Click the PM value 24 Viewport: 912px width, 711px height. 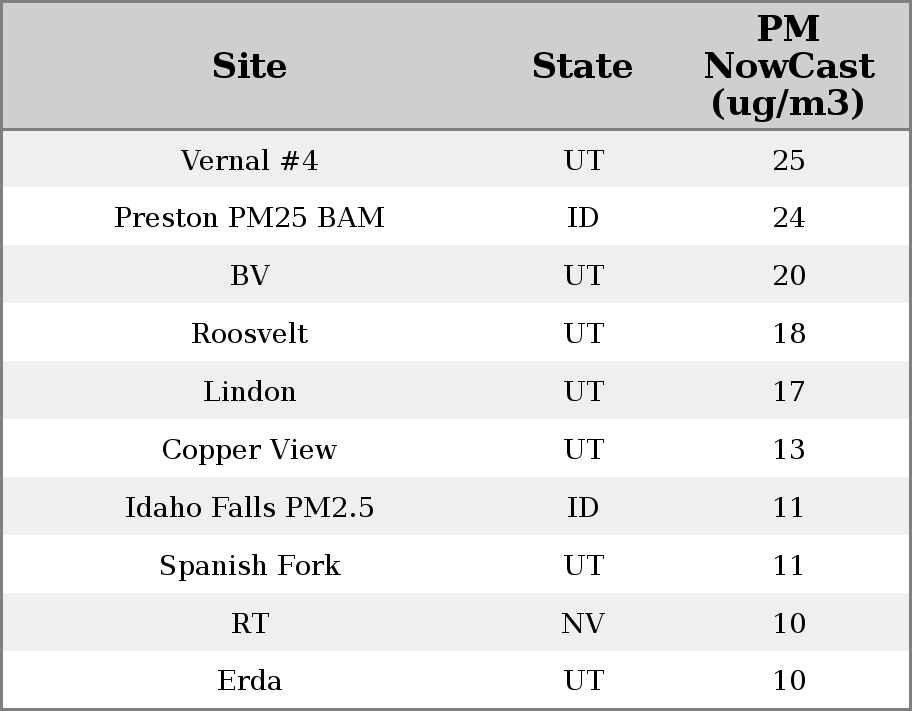(789, 218)
